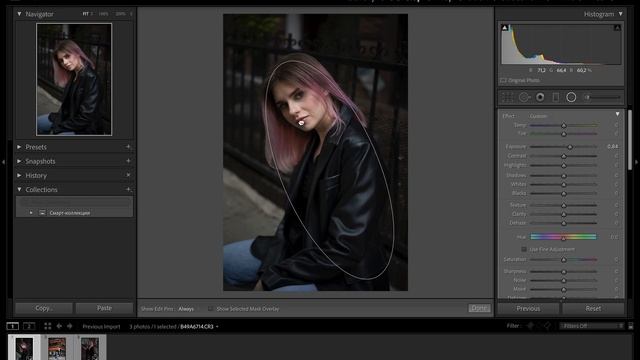
Task: Click the Hue color slider
Action: [563, 237]
